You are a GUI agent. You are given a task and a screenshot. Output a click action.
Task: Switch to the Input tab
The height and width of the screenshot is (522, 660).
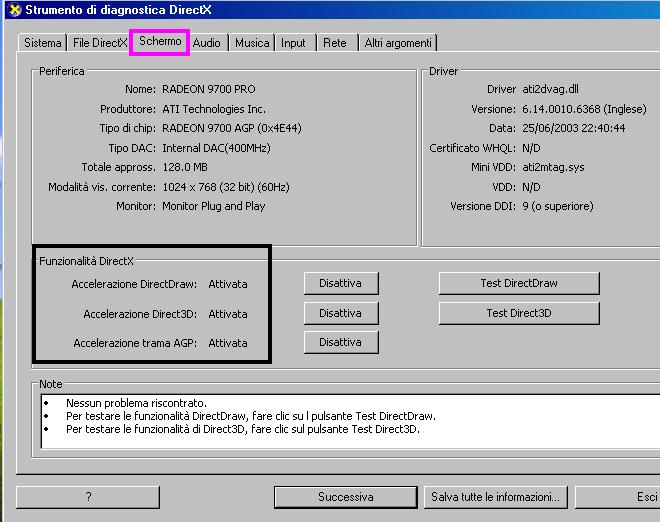point(293,43)
